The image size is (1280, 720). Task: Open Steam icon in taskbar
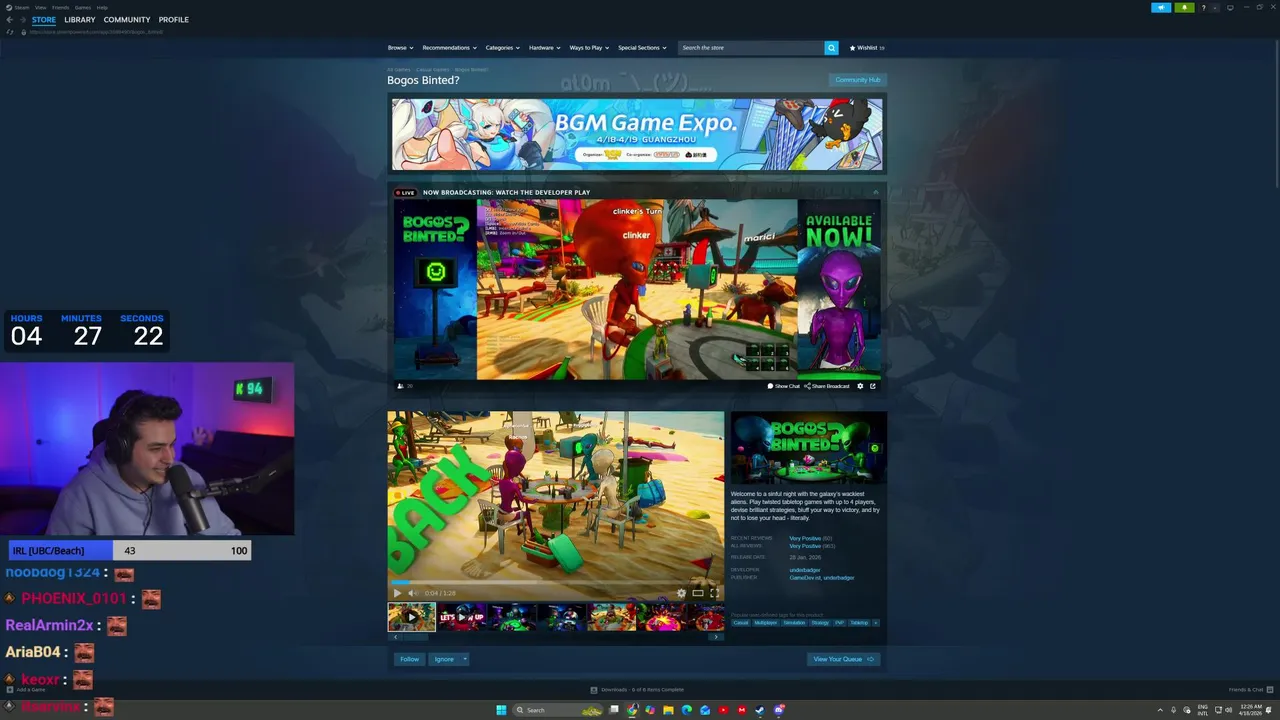[760, 710]
